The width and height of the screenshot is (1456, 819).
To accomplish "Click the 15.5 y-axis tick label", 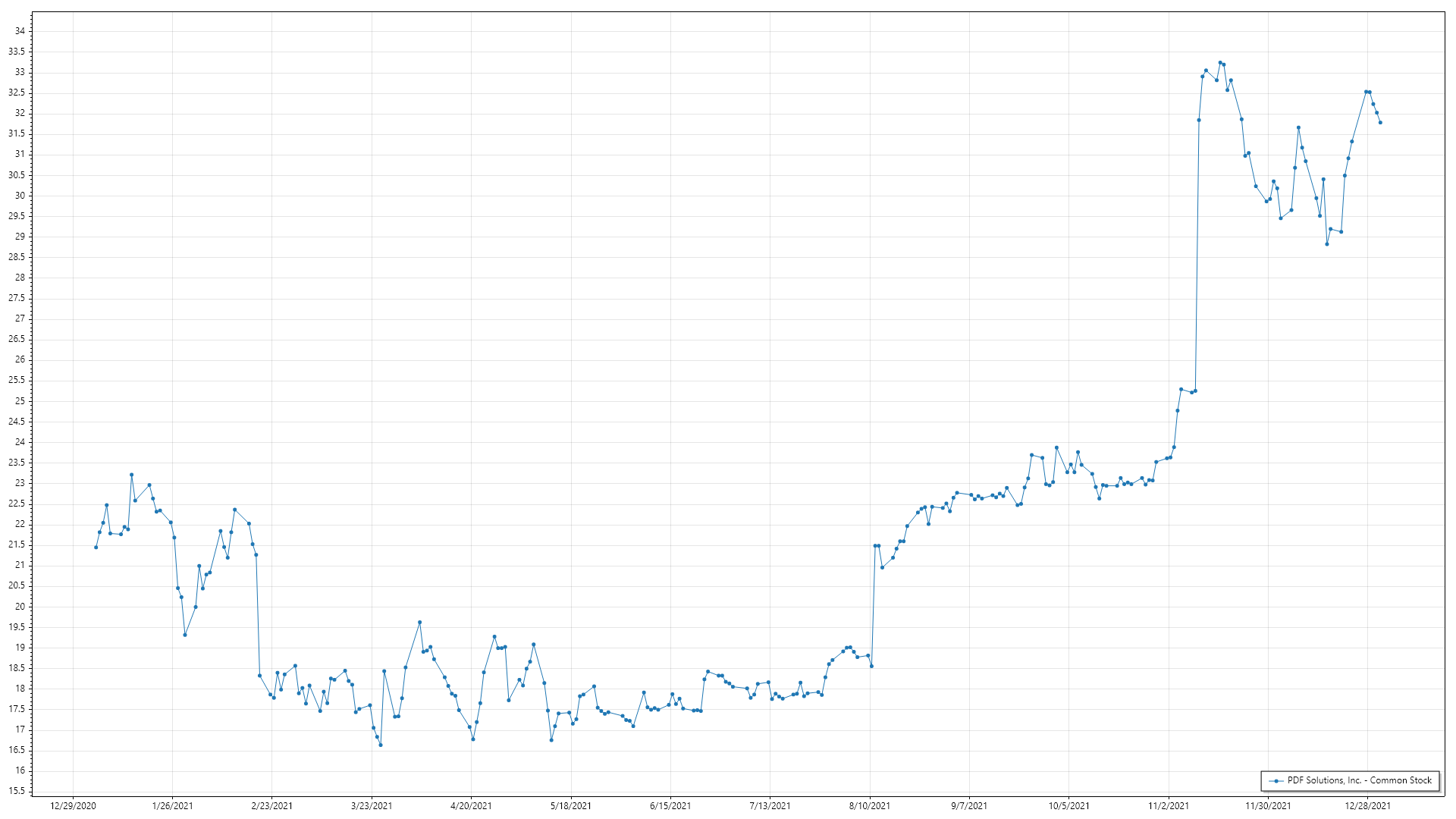I will 17,791.
